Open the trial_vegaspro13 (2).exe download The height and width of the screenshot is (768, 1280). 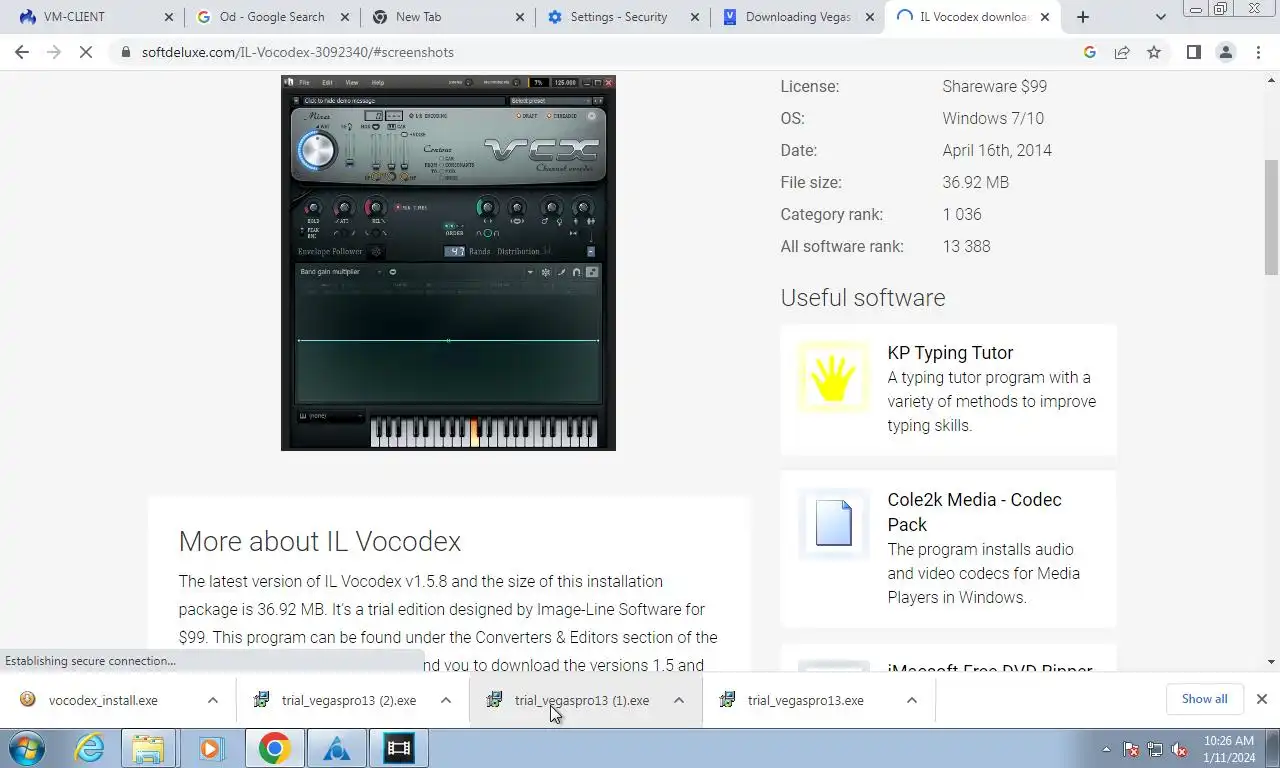point(348,700)
